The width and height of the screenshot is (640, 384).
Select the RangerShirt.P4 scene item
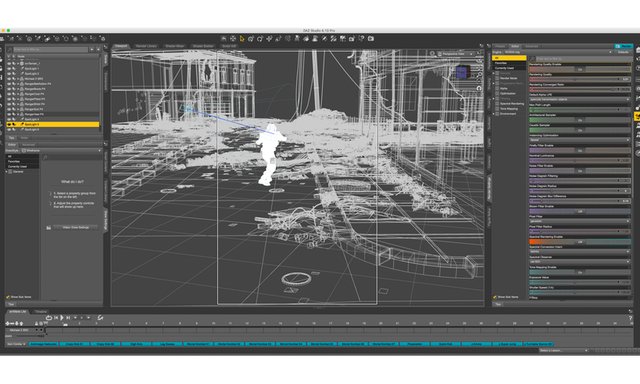(x=35, y=104)
